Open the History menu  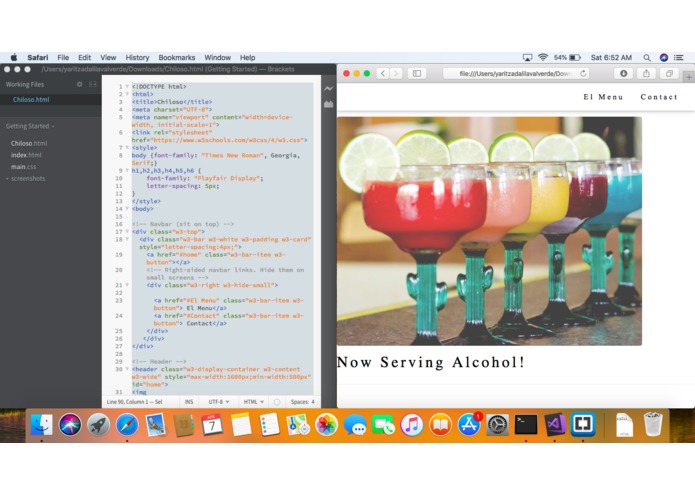137,58
